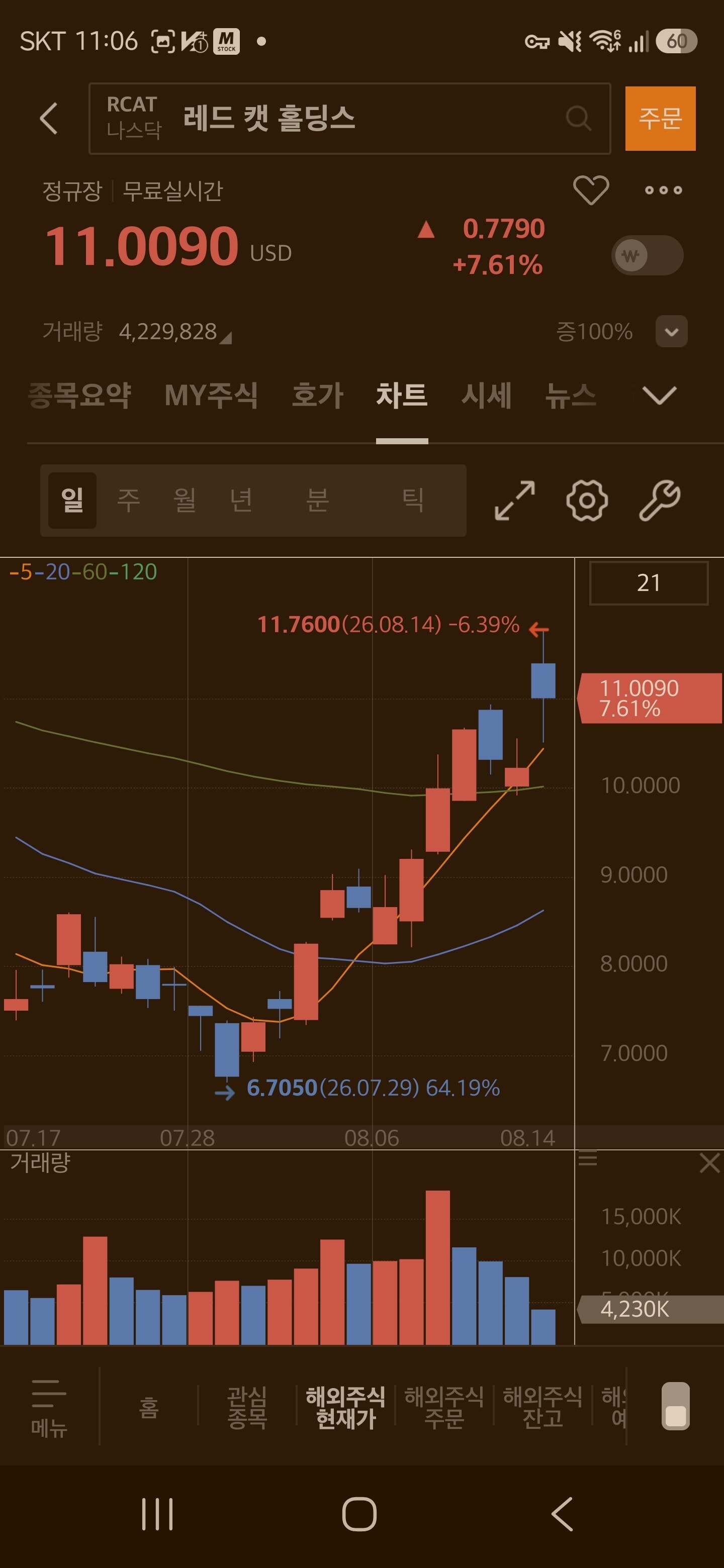
Task: Edit the candle count box showing 21
Action: 649,583
